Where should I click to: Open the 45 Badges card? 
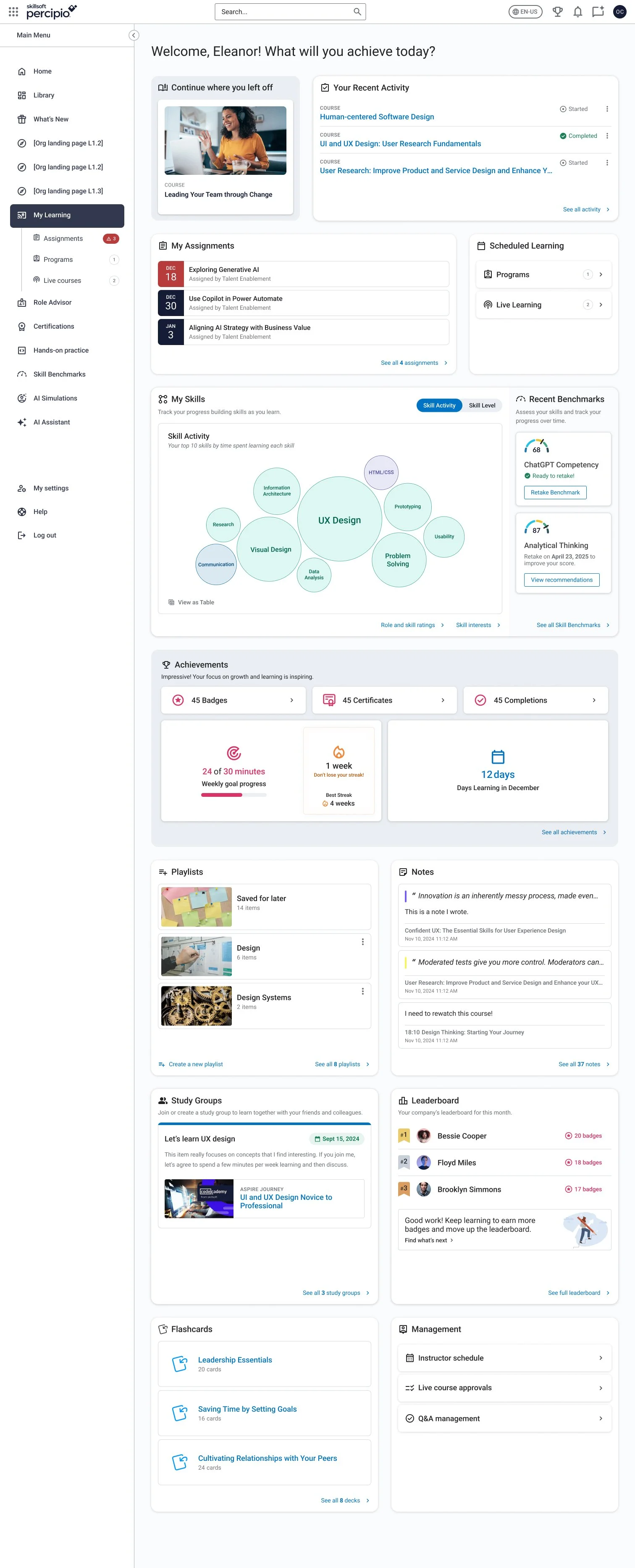(233, 701)
